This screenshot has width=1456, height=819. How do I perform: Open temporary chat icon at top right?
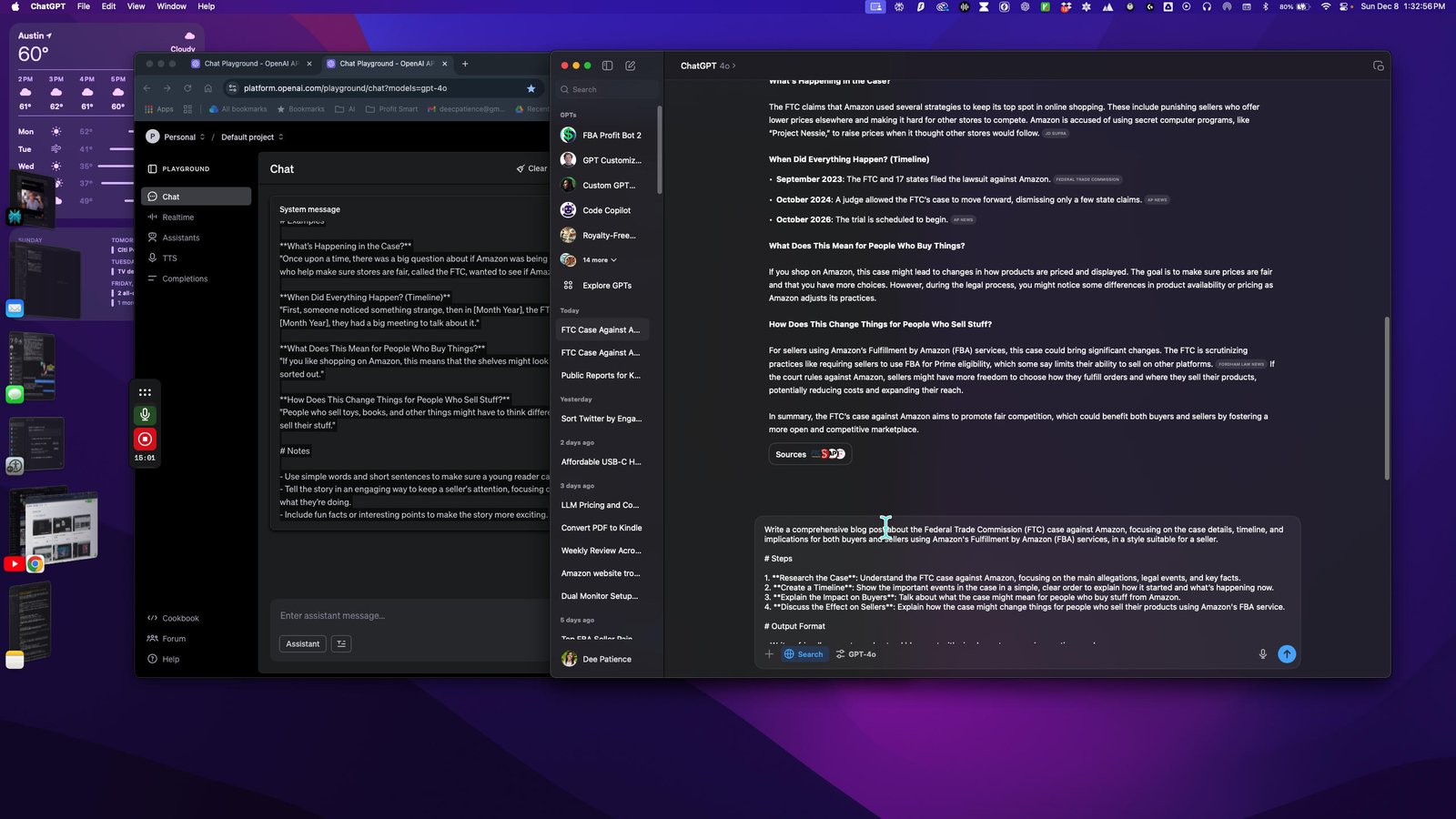click(1378, 66)
